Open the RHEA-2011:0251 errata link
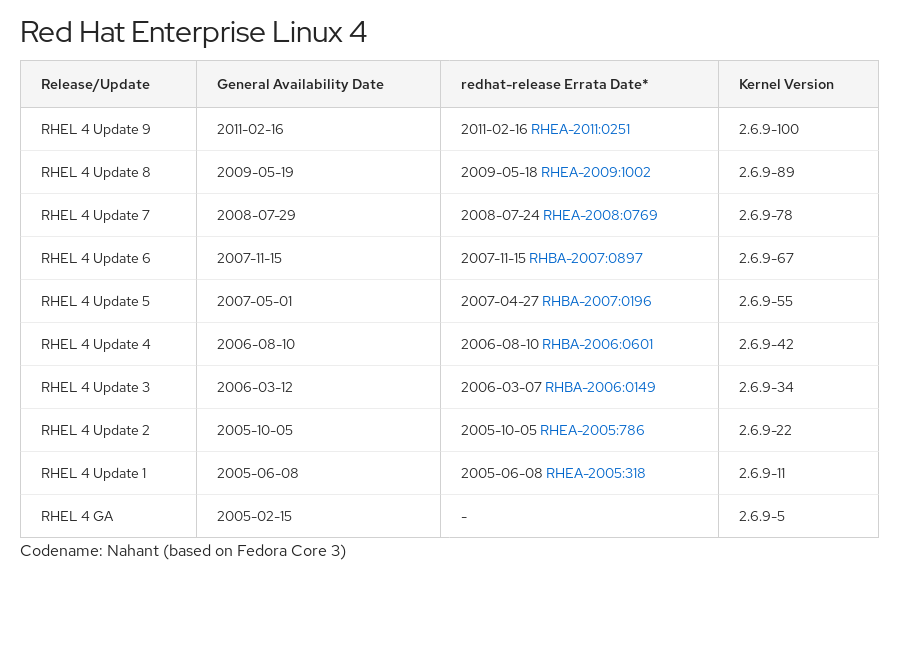Viewport: 920px width, 670px height. (580, 129)
